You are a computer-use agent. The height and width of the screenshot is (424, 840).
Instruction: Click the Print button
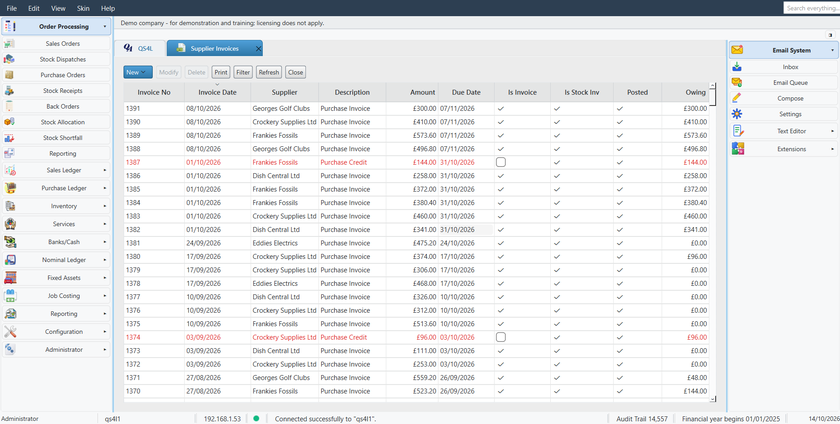pos(221,72)
